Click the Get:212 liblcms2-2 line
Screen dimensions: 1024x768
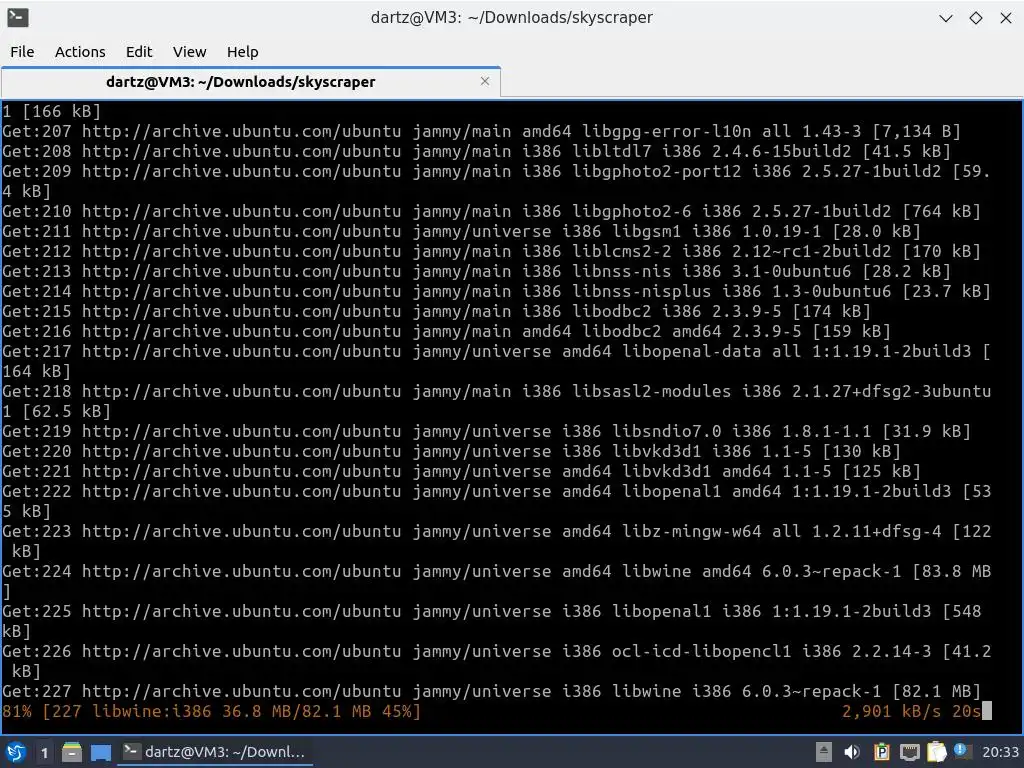click(492, 251)
